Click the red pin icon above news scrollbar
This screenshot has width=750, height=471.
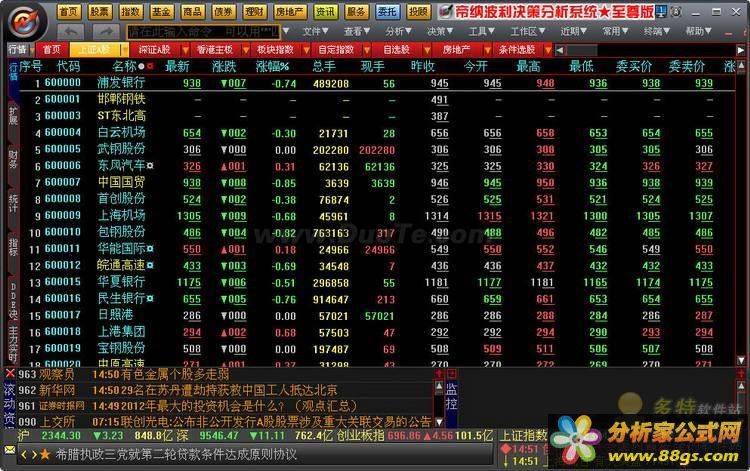[439, 373]
